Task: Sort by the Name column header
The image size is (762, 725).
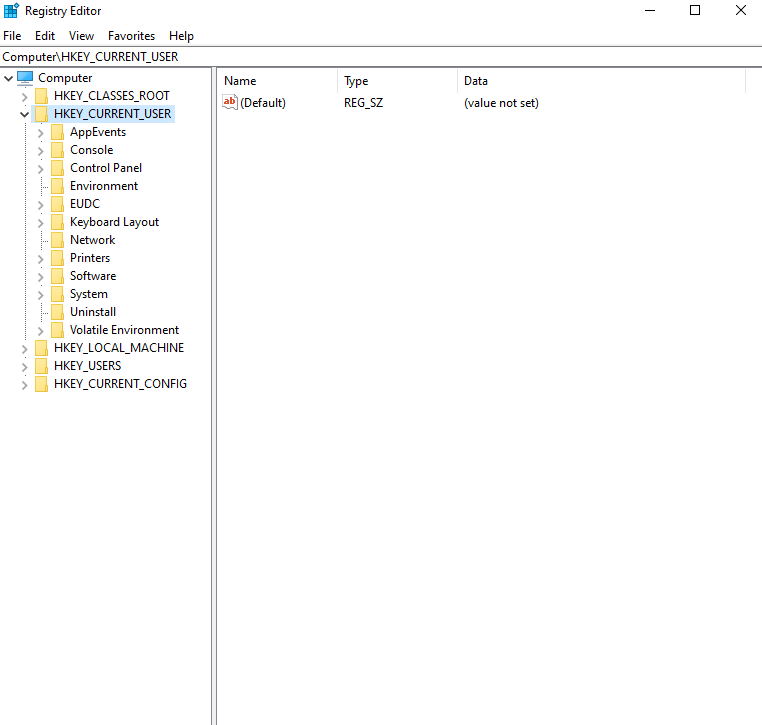Action: 277,81
